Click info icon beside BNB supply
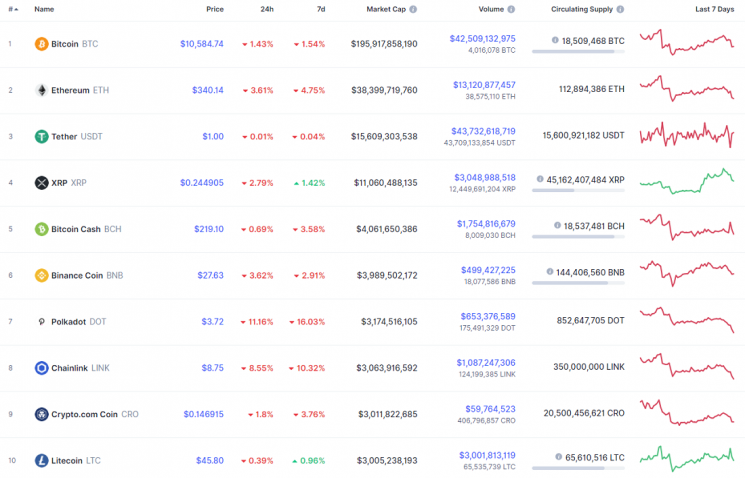This screenshot has height=478, width=745. pos(550,272)
